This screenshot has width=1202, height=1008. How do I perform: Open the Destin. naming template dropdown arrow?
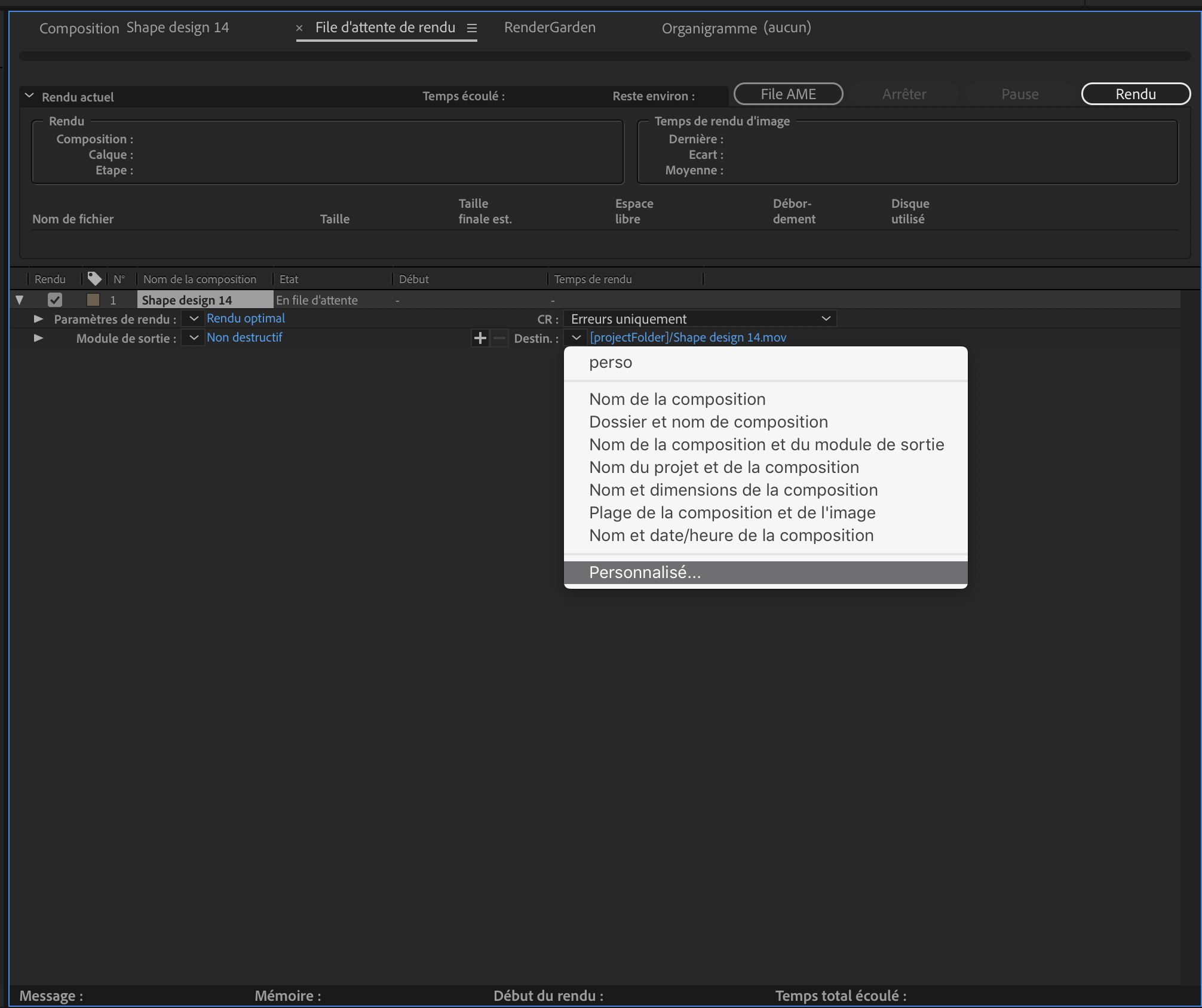click(x=576, y=338)
